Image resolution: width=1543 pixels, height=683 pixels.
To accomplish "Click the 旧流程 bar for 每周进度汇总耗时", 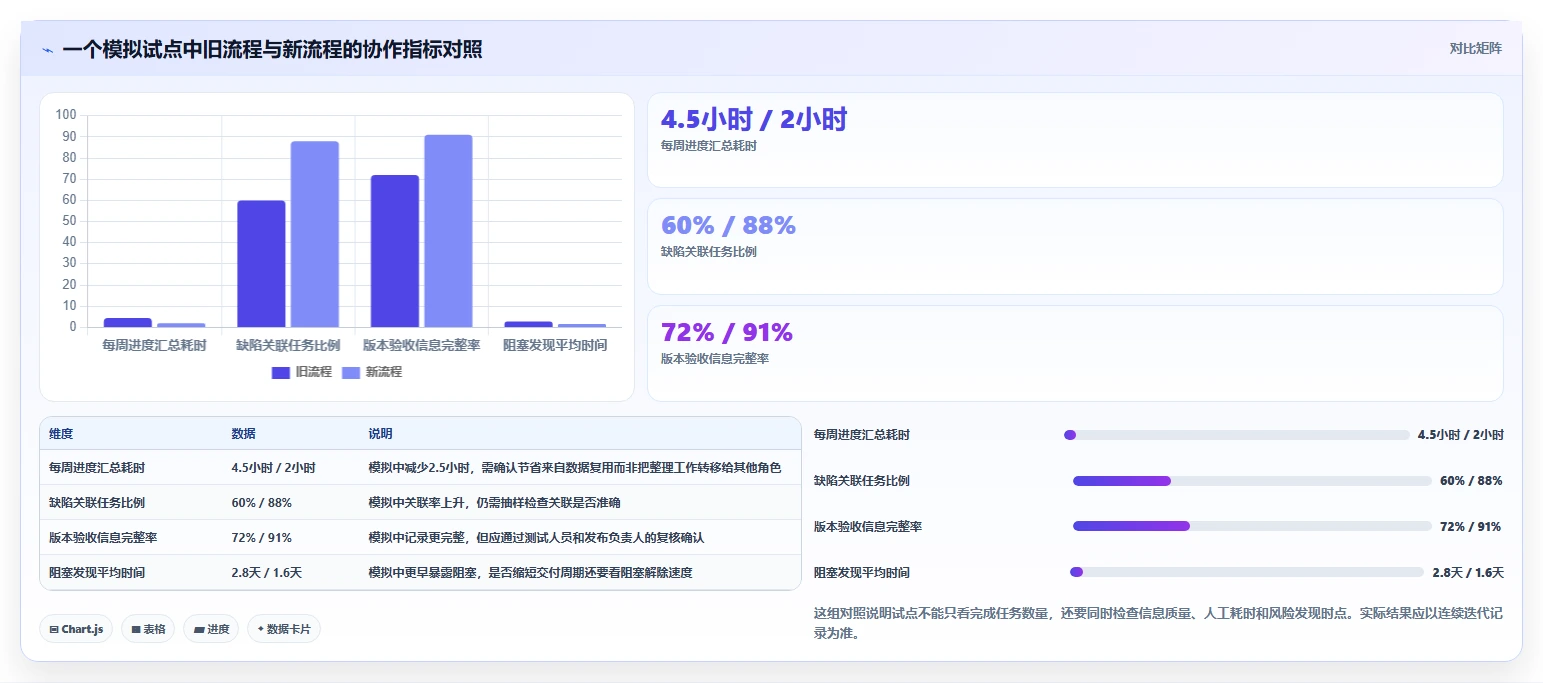I will (x=128, y=322).
